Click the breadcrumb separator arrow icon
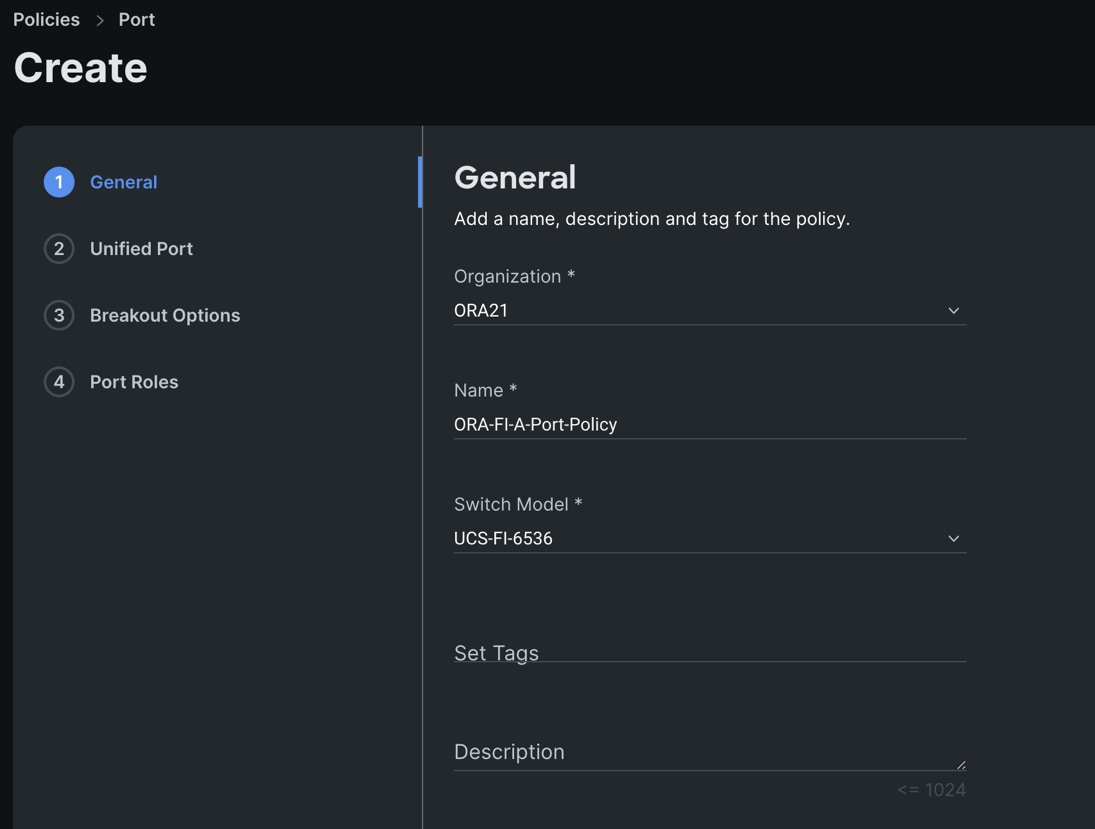This screenshot has width=1095, height=829. (100, 20)
